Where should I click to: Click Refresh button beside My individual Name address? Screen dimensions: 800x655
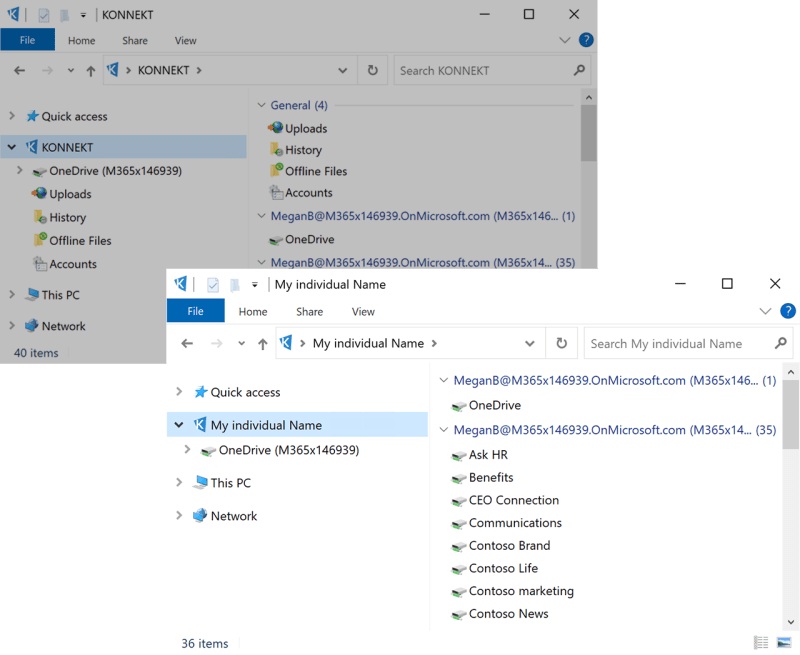(x=561, y=343)
